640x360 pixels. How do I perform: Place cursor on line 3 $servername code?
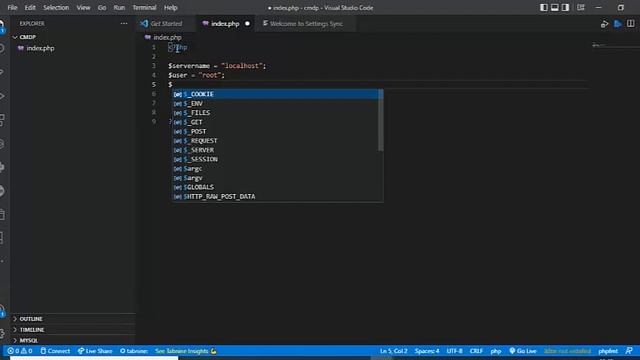[x=217, y=66]
